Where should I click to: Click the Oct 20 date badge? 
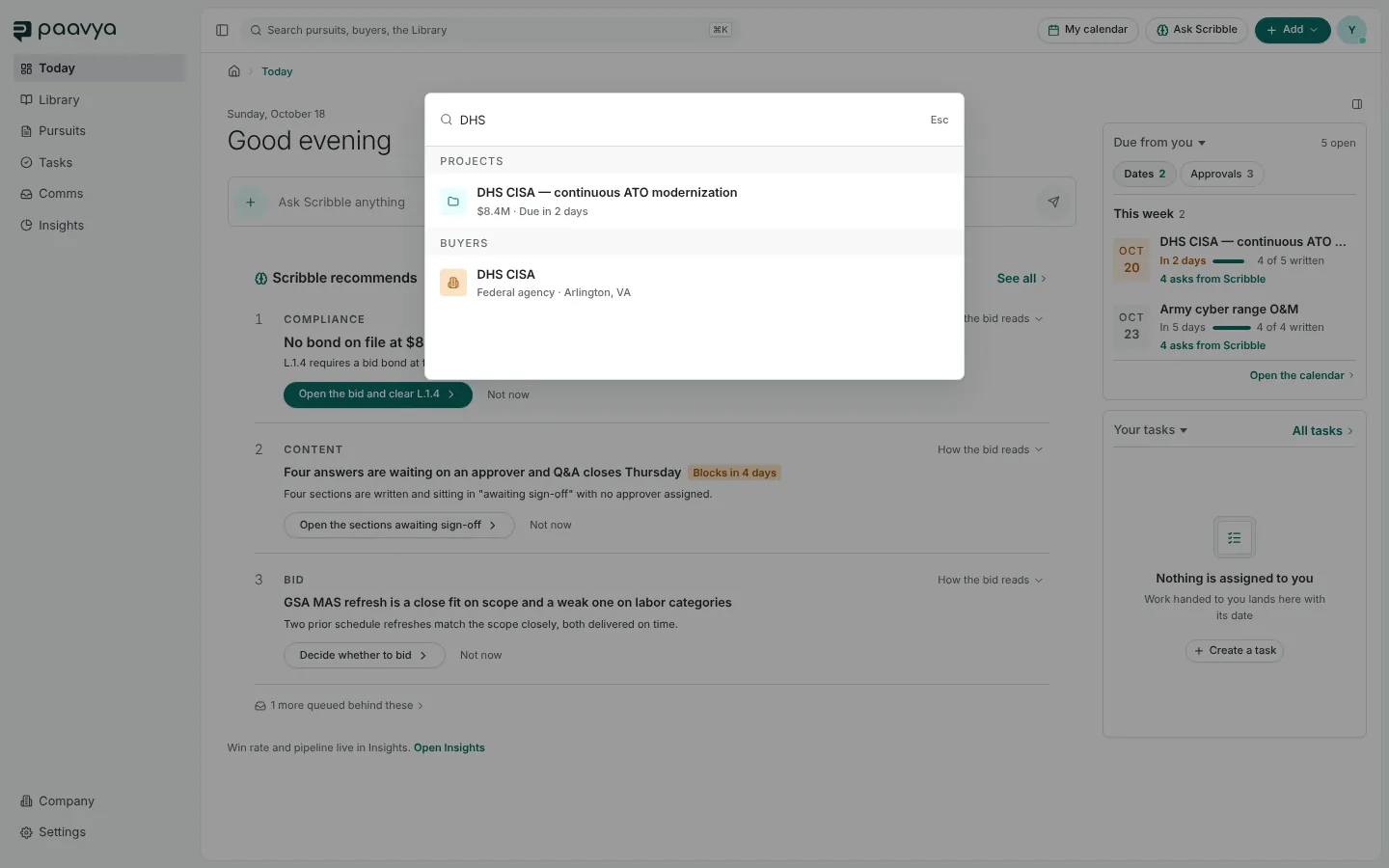[x=1131, y=259]
